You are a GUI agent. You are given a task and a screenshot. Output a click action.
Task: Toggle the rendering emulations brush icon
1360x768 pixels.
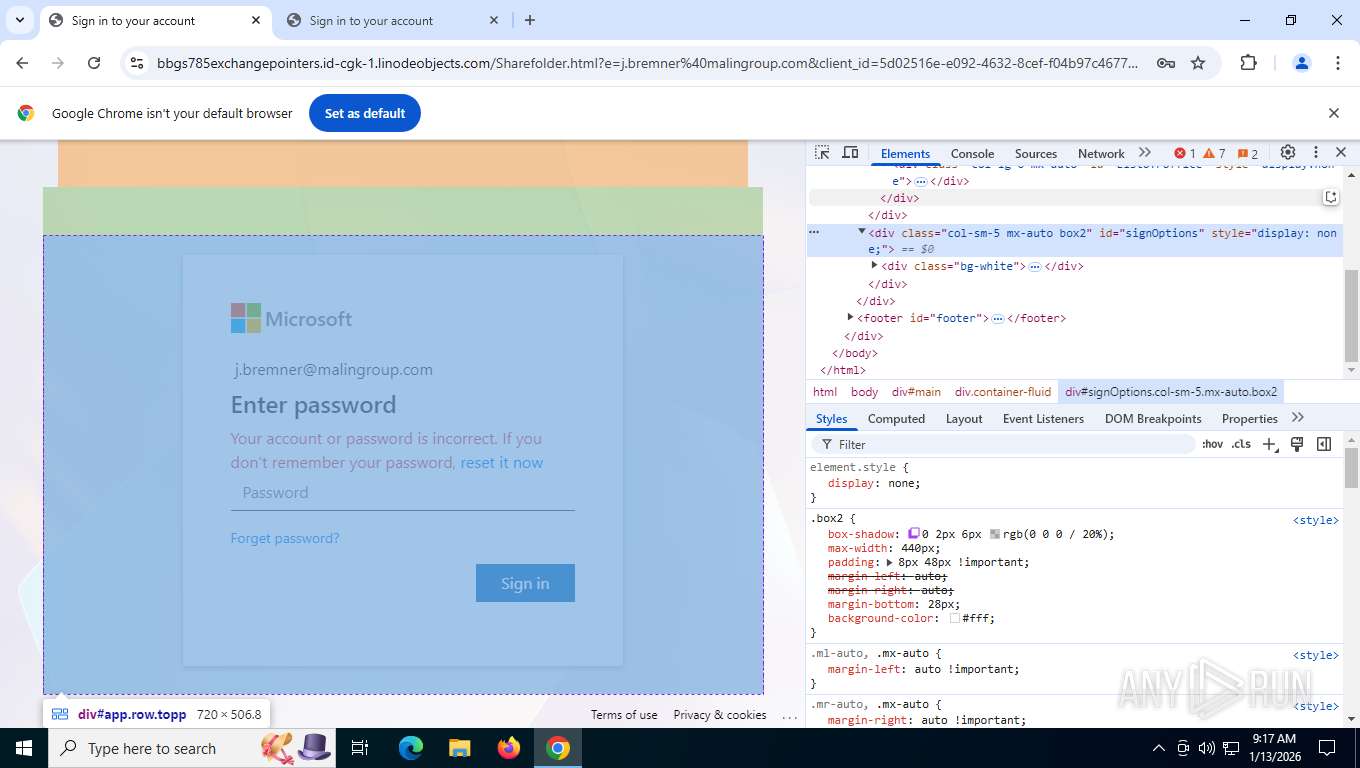(x=1297, y=444)
